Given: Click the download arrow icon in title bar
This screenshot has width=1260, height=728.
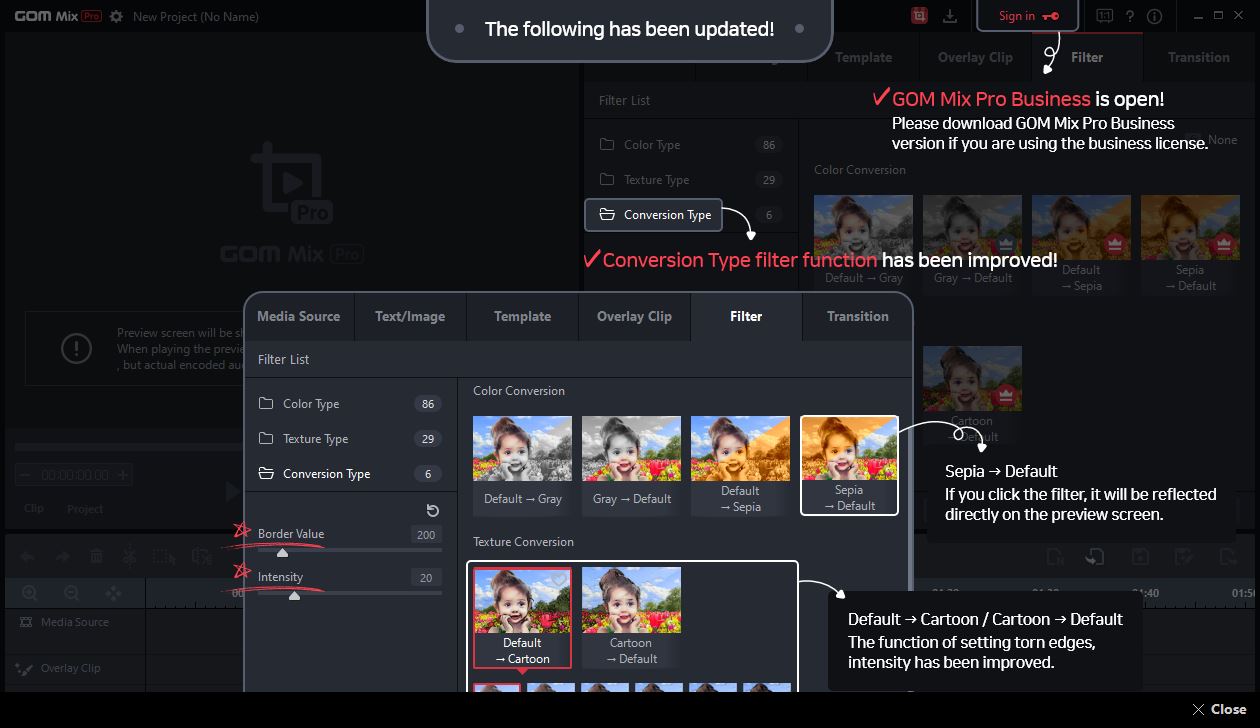Looking at the screenshot, I should pyautogui.click(x=950, y=16).
